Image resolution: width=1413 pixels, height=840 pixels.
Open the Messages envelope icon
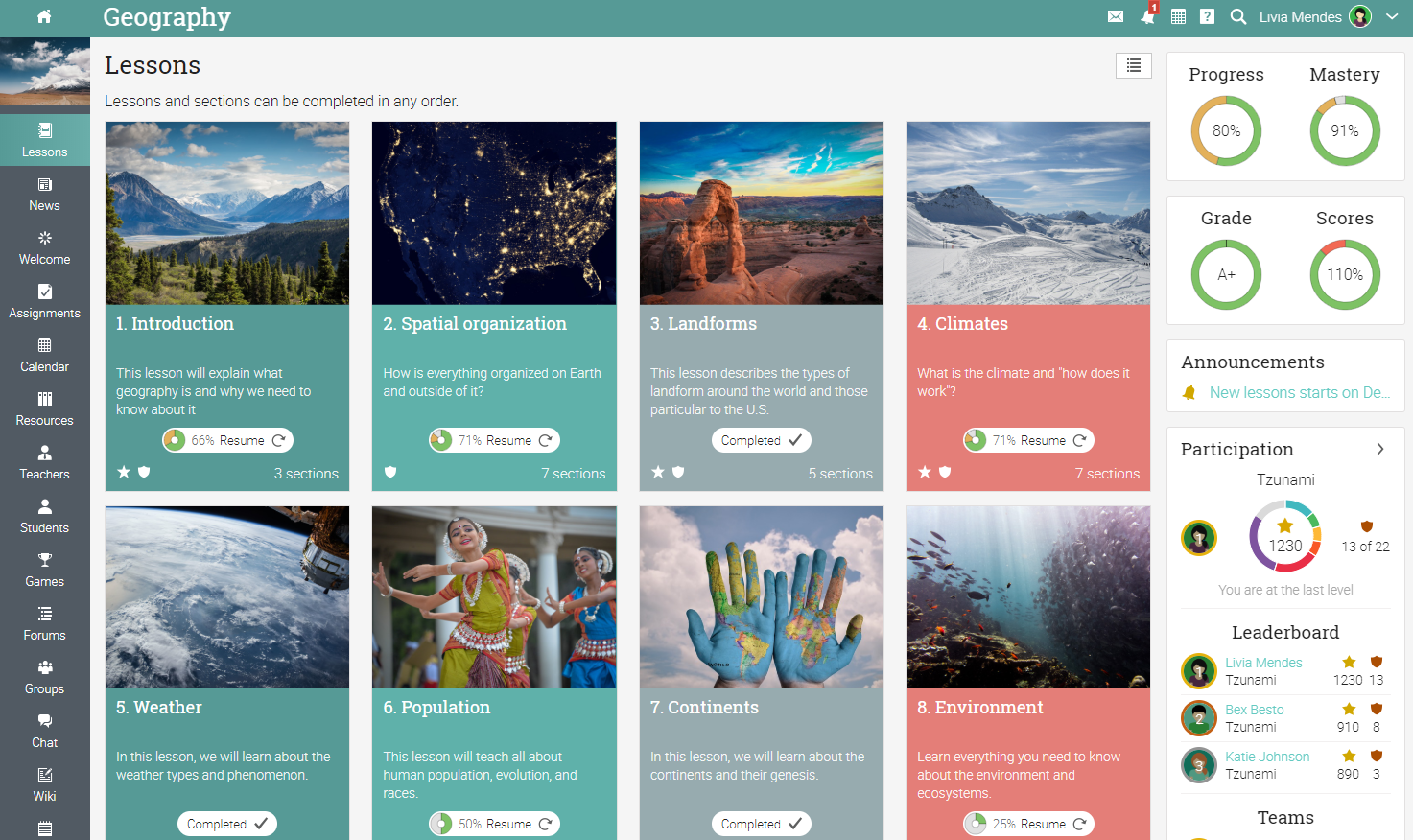pos(1115,16)
